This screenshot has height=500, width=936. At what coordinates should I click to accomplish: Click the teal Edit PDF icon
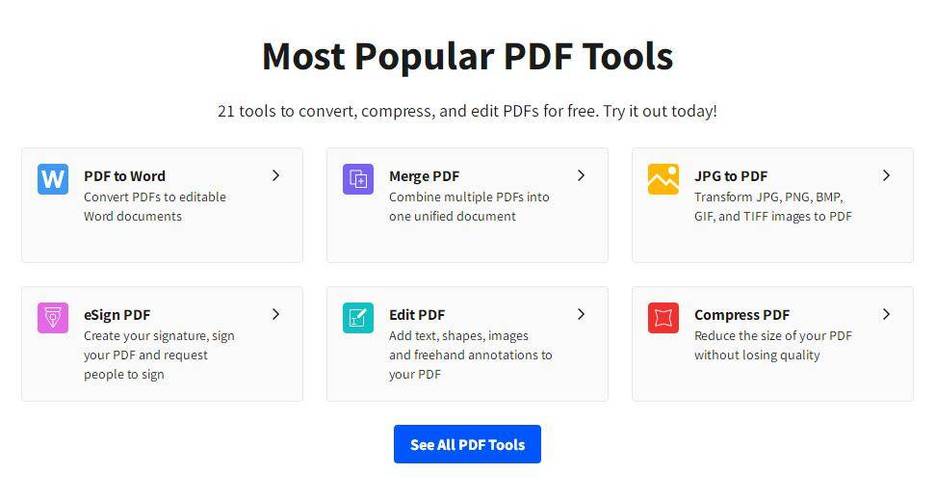point(358,317)
